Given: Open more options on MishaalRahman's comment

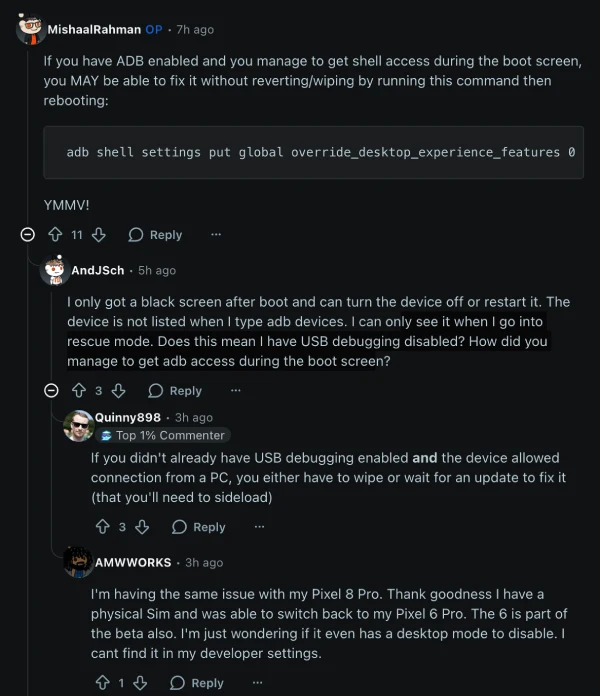Looking at the screenshot, I should (x=216, y=235).
